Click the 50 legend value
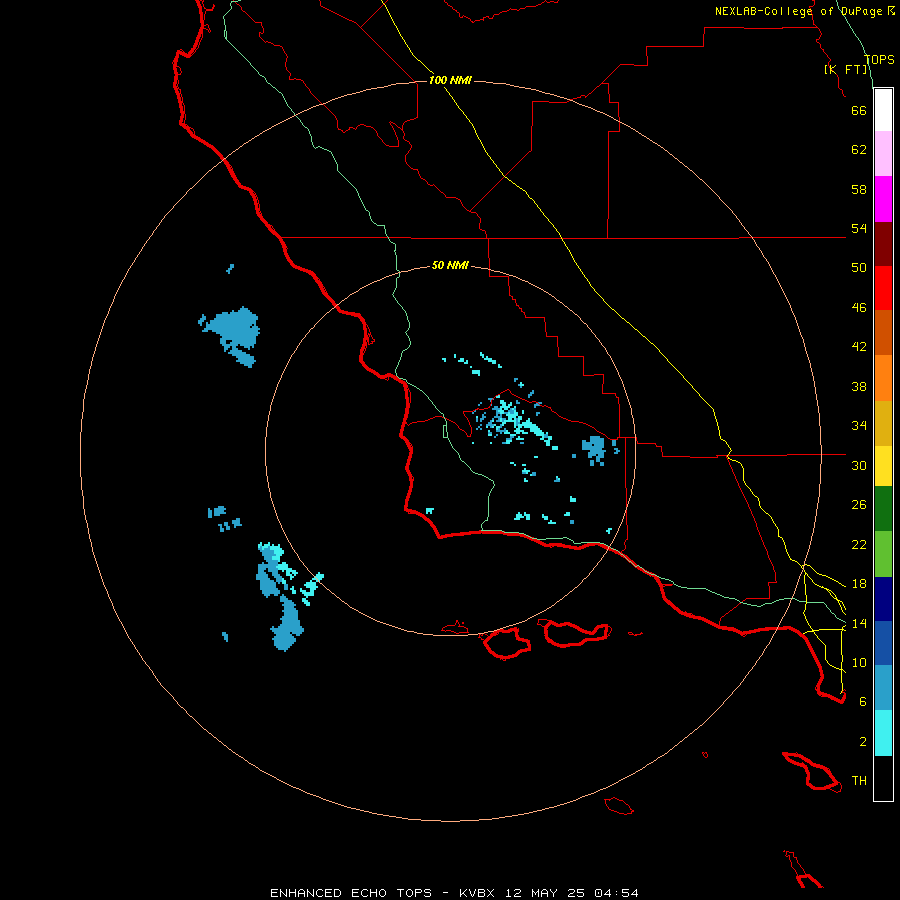900x900 pixels. click(x=859, y=268)
